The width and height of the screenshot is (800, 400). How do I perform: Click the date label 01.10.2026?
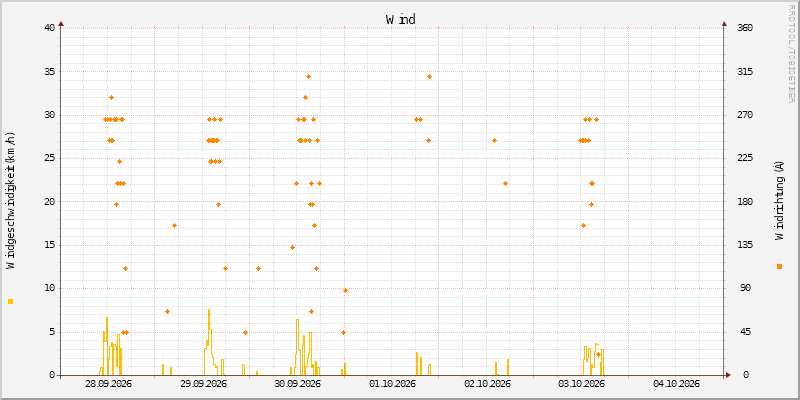point(392,384)
